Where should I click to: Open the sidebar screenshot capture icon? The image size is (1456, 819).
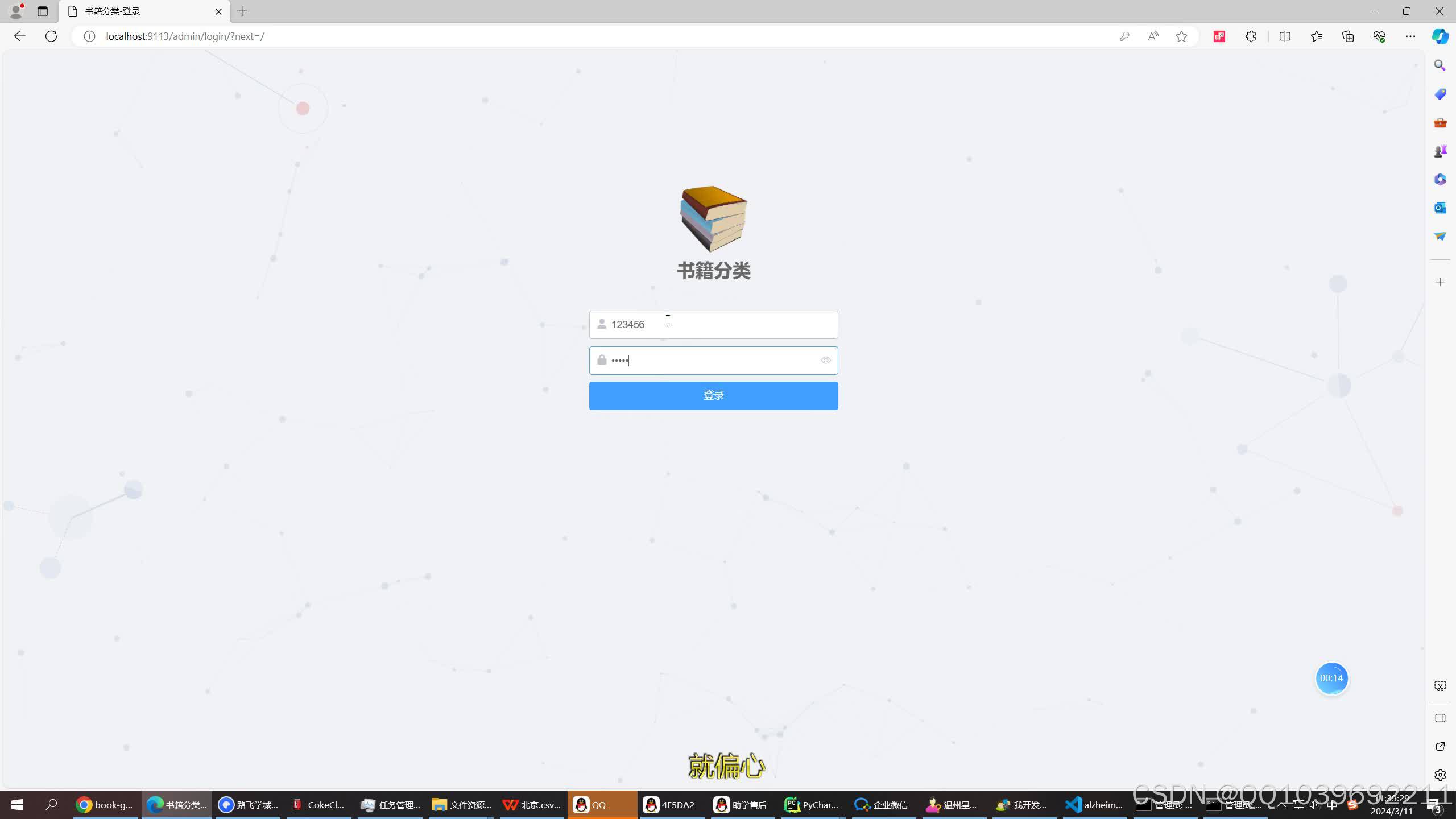pos(1440,686)
